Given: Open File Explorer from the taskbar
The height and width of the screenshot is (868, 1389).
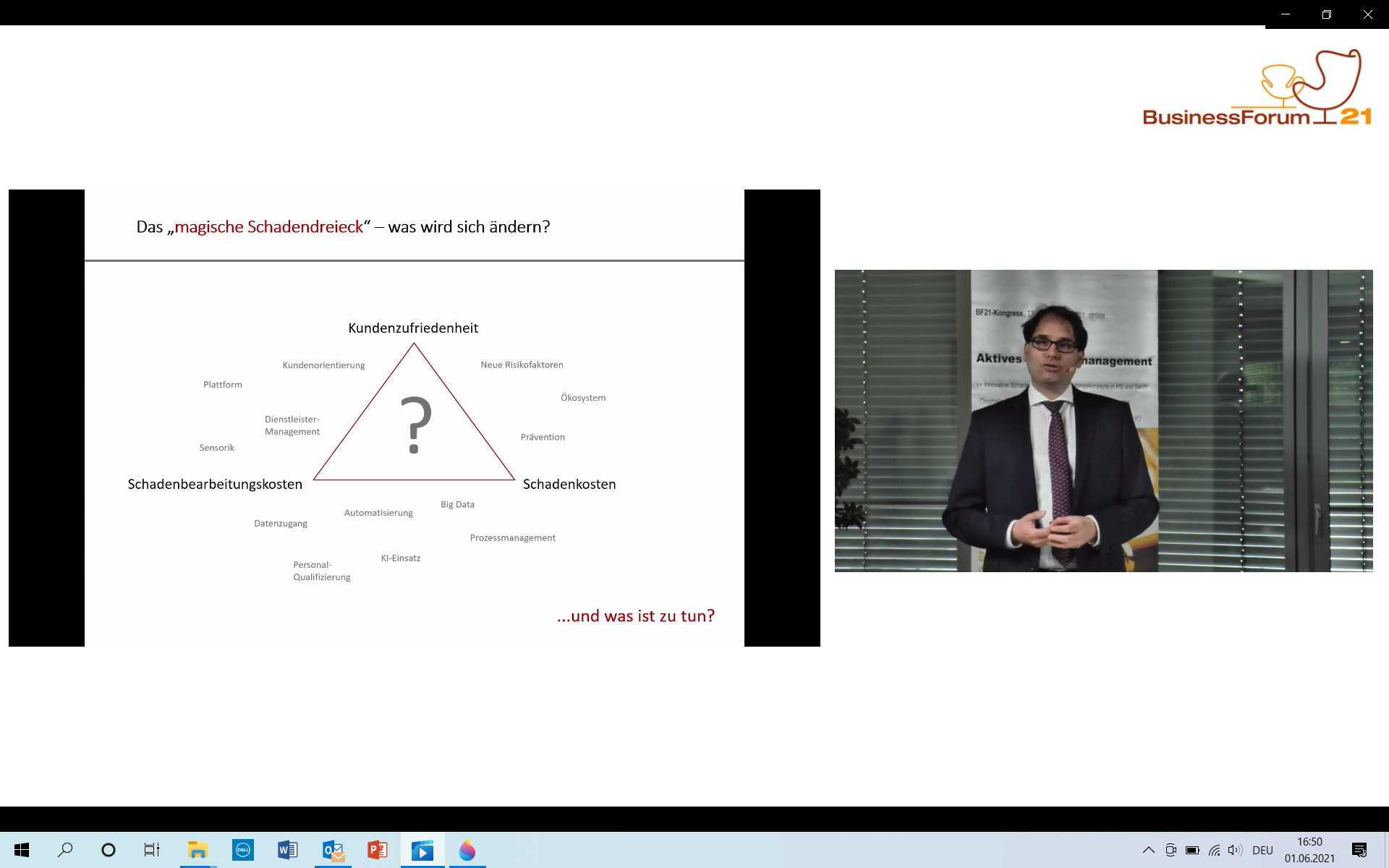Looking at the screenshot, I should pyautogui.click(x=197, y=850).
